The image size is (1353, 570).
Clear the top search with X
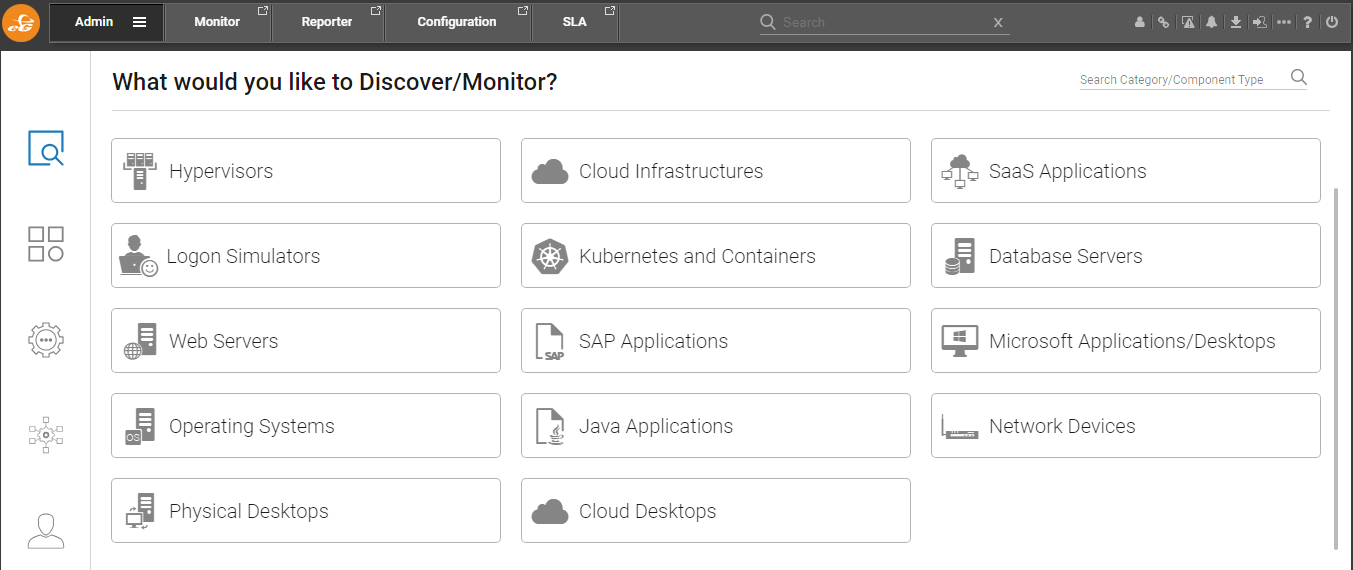pyautogui.click(x=998, y=22)
